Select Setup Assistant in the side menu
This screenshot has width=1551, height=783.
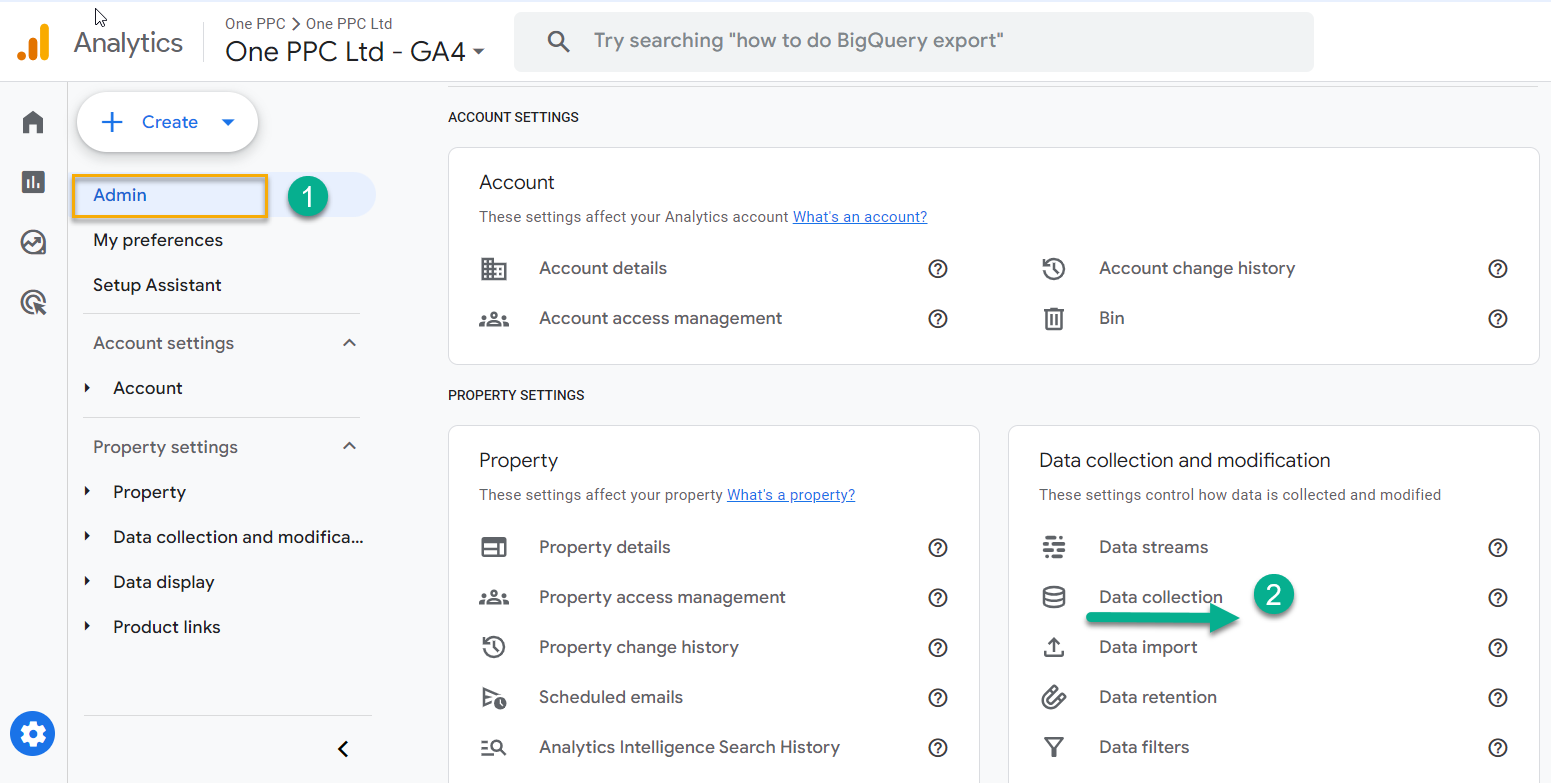[x=157, y=285]
